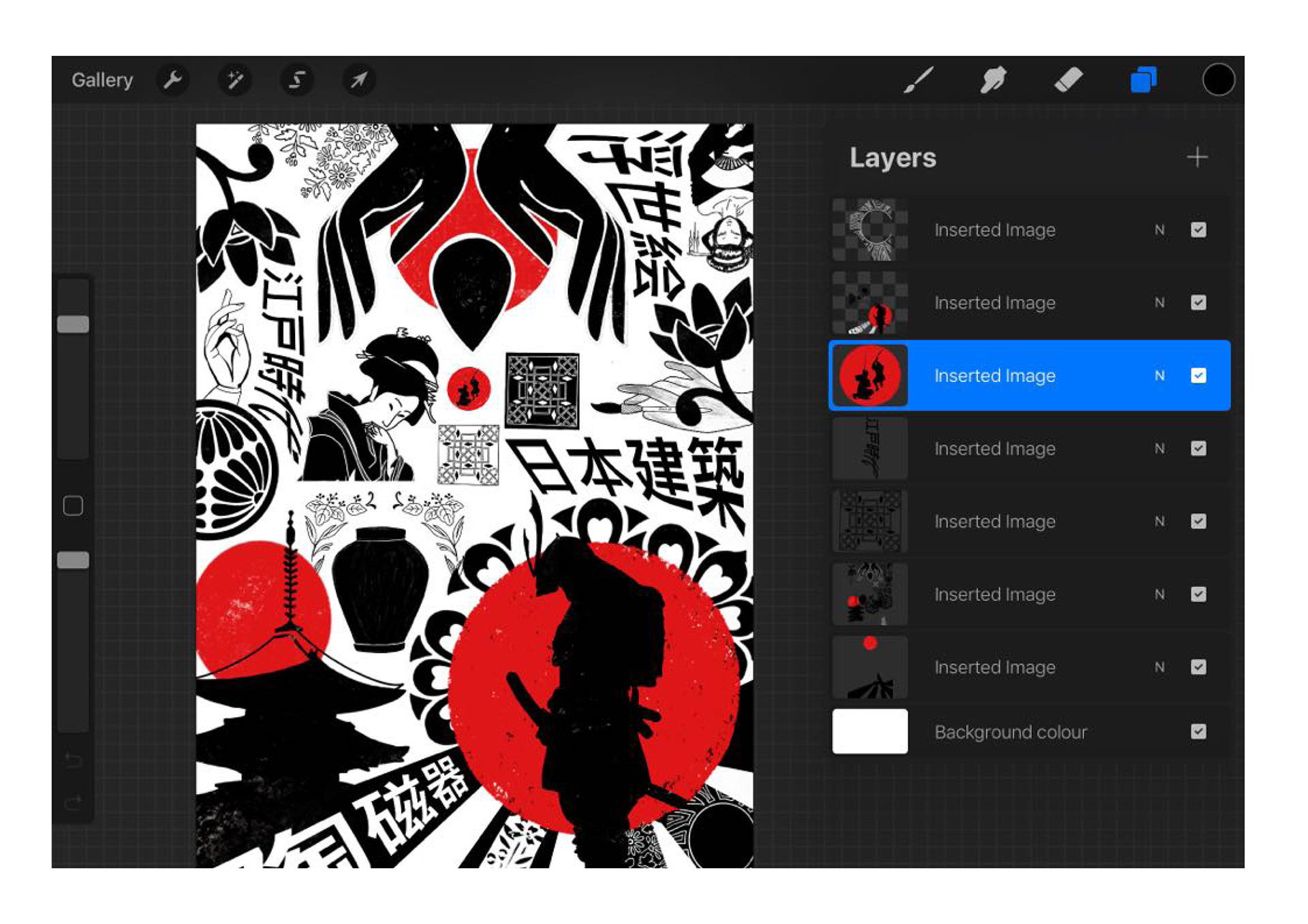
Task: Close the Layers panel icon
Action: 1143,80
